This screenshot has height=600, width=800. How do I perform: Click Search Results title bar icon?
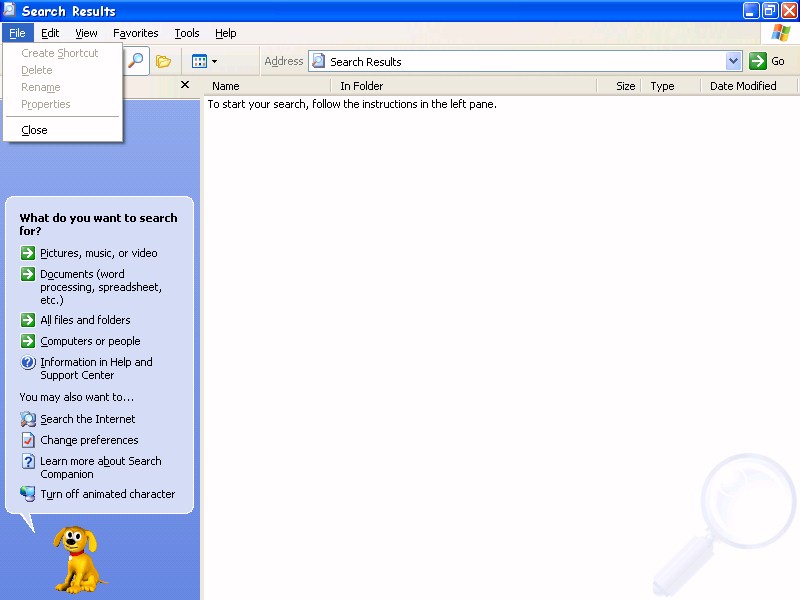tap(9, 10)
